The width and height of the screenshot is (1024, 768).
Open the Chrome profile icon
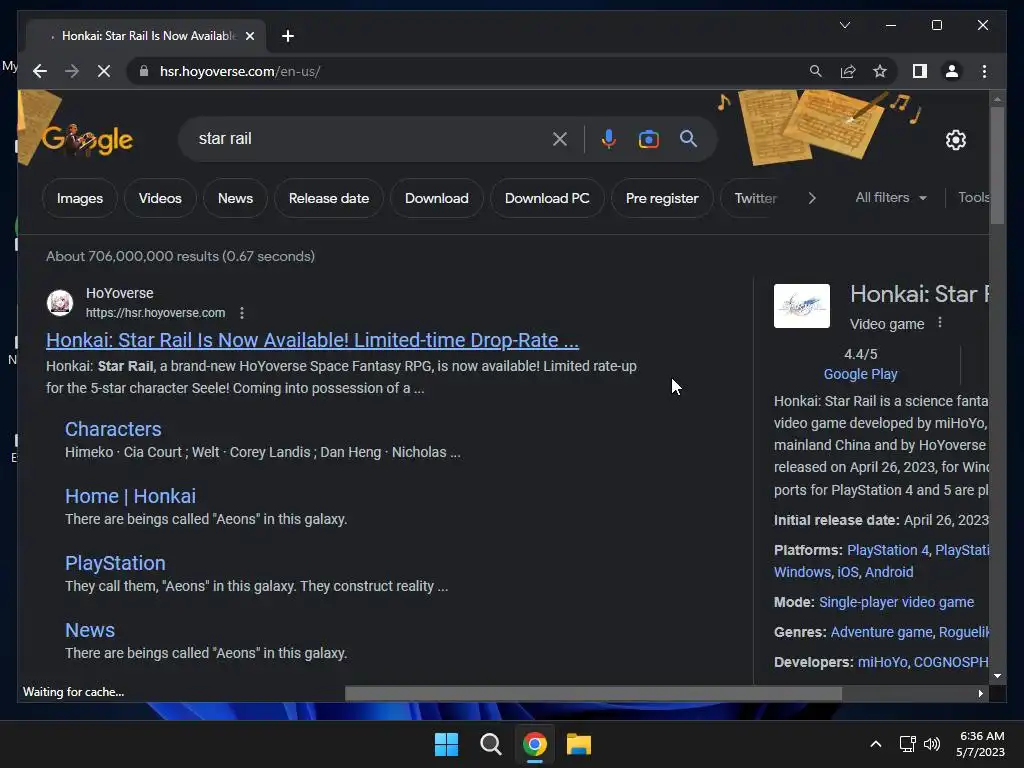click(952, 71)
